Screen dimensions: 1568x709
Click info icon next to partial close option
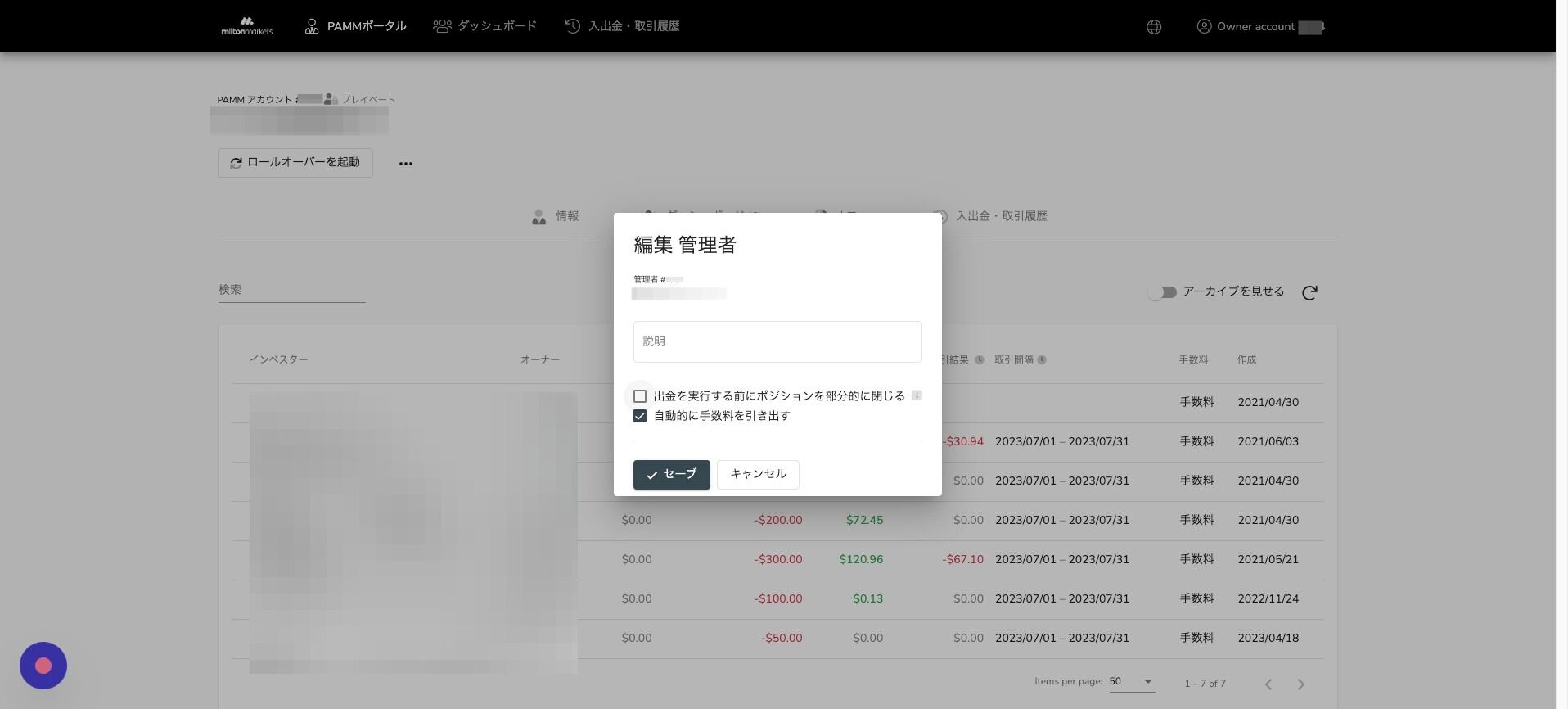click(917, 395)
